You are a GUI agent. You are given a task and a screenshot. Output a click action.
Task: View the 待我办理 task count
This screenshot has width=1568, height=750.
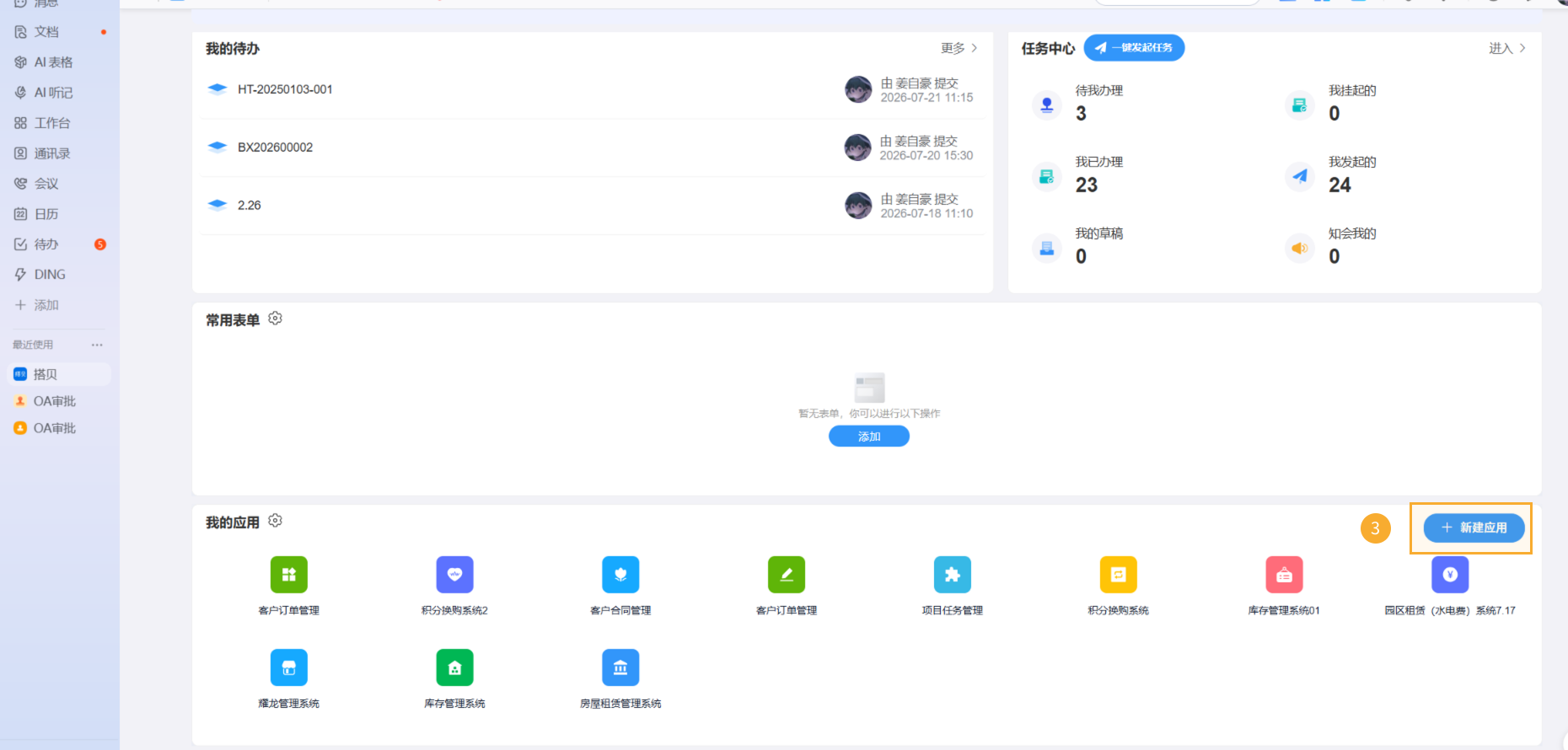(x=1081, y=114)
